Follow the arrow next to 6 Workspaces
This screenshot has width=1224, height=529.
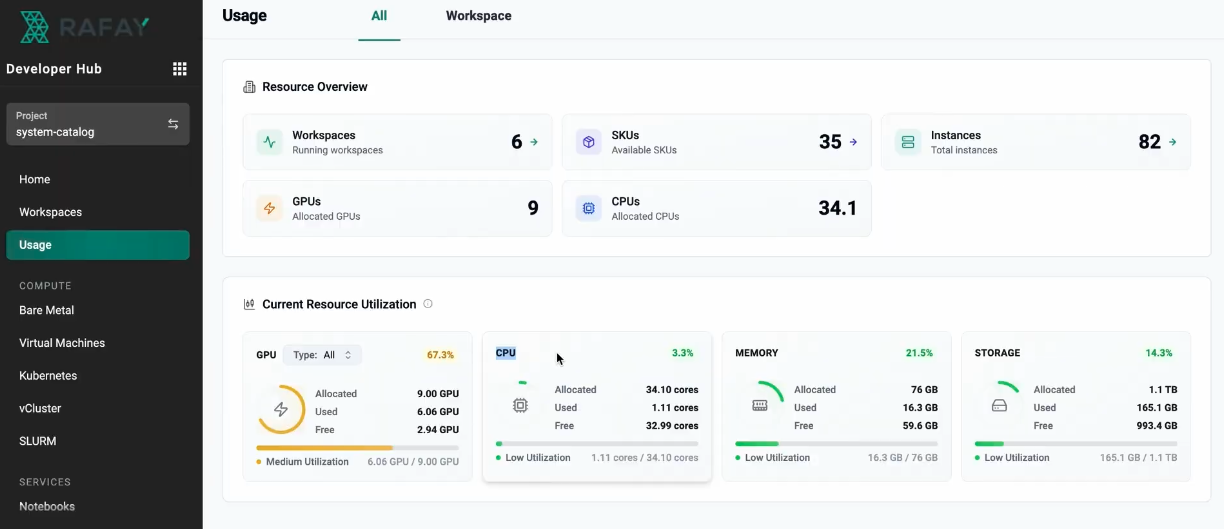(x=534, y=142)
